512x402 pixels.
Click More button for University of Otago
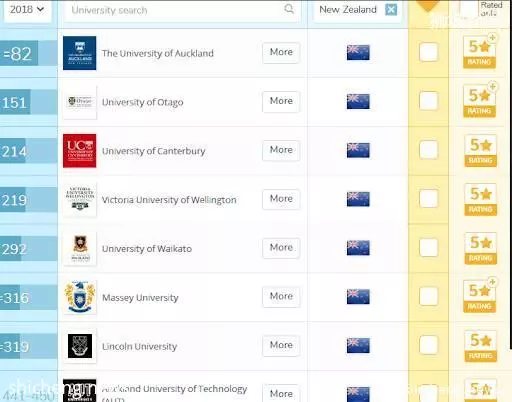click(x=281, y=101)
